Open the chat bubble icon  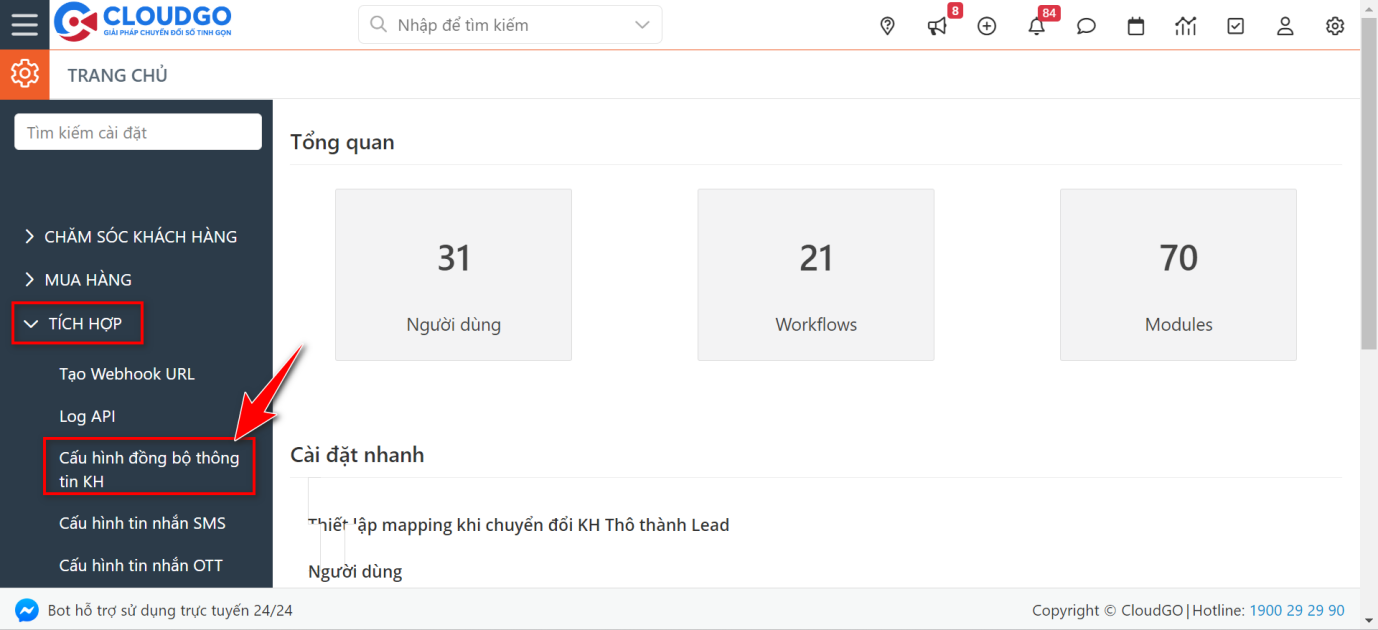[1086, 26]
